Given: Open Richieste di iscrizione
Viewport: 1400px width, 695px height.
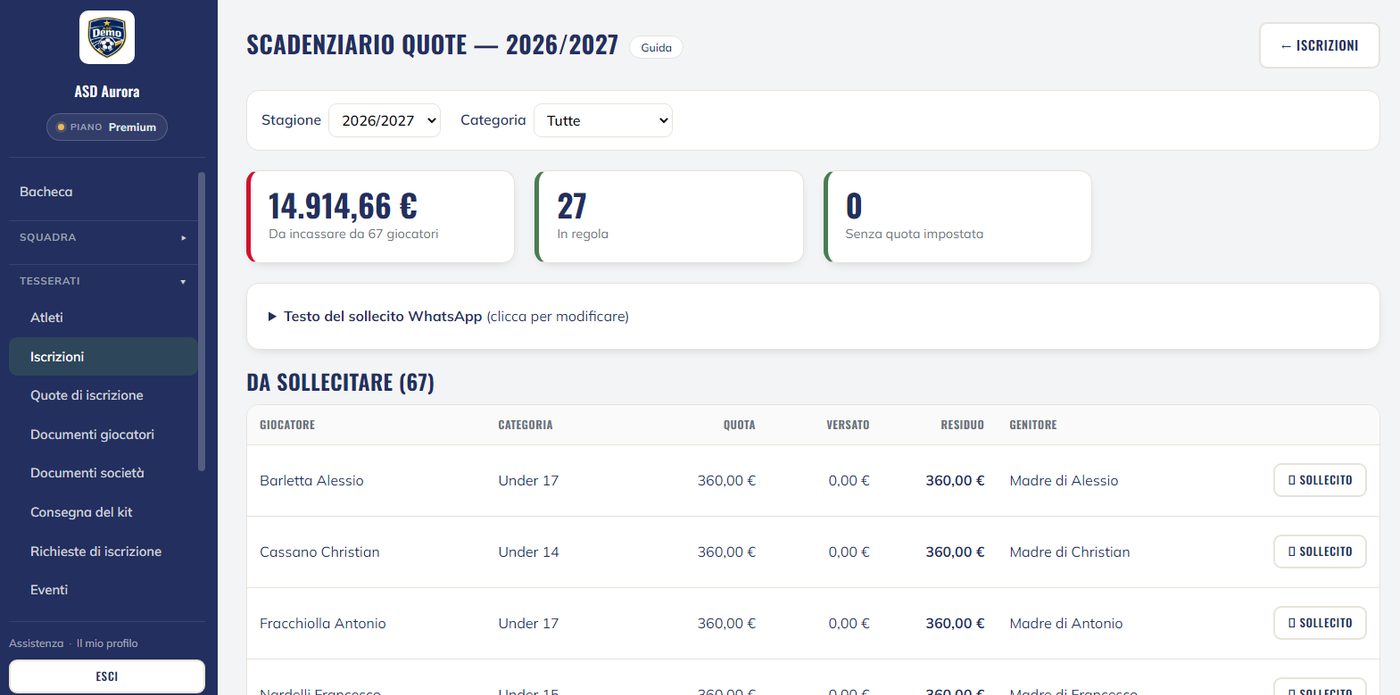Looking at the screenshot, I should (x=103, y=551).
